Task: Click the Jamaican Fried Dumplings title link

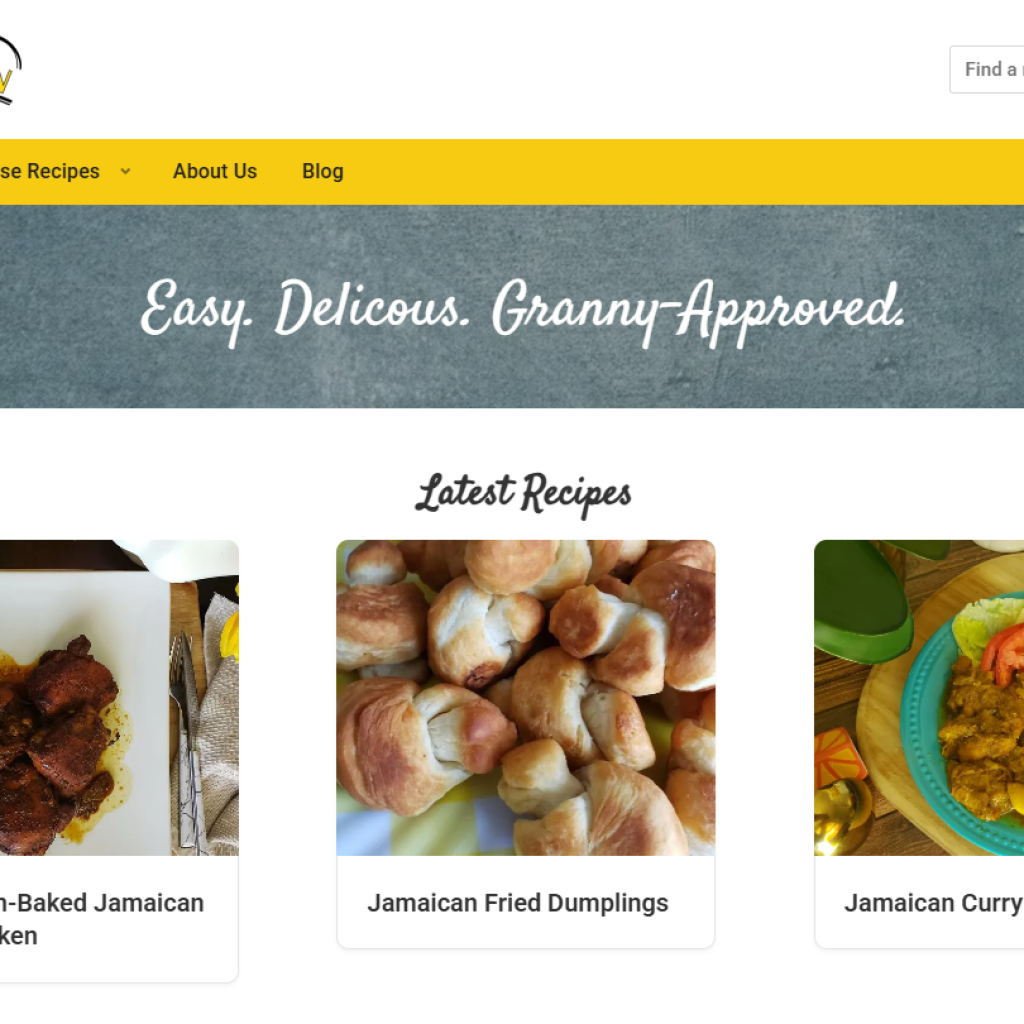Action: (x=518, y=903)
